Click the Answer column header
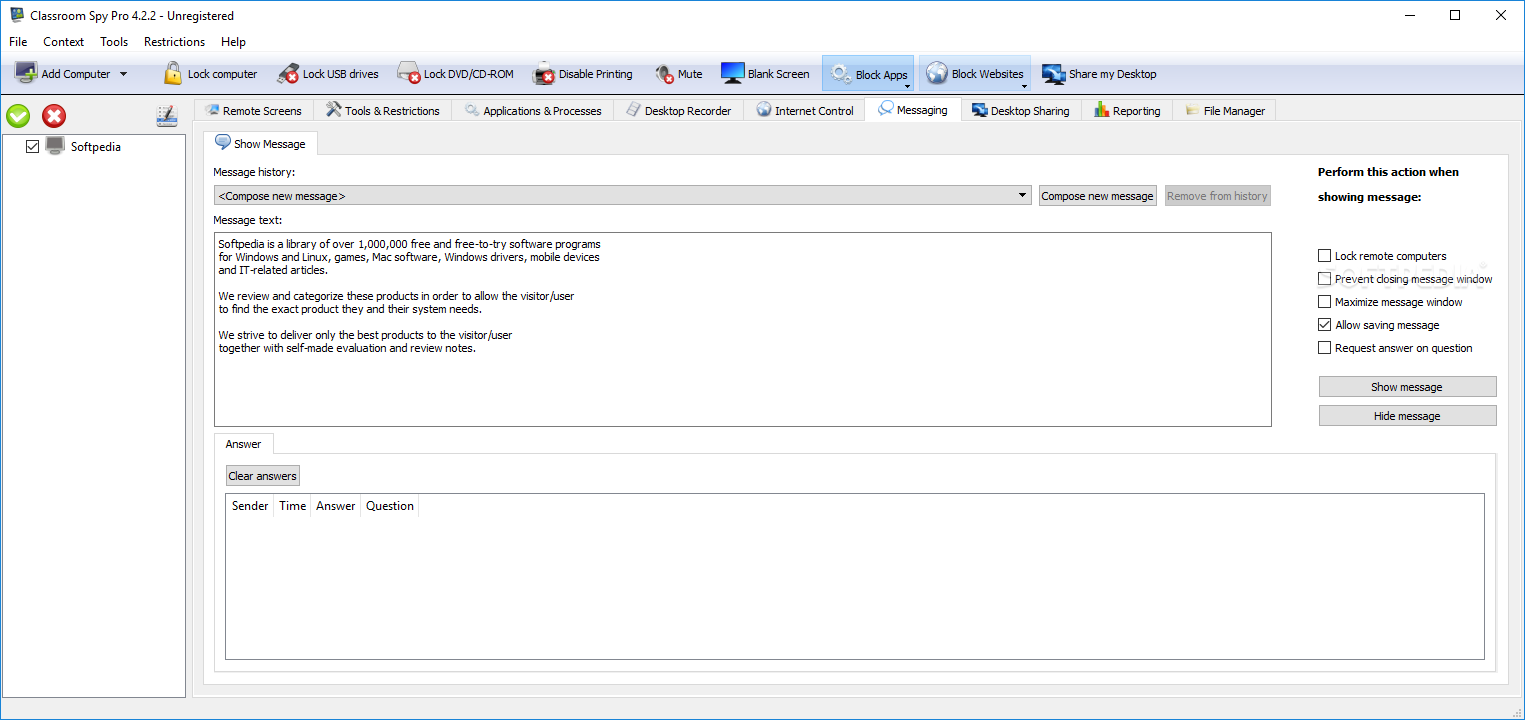Viewport: 1525px width, 720px height. coord(336,506)
